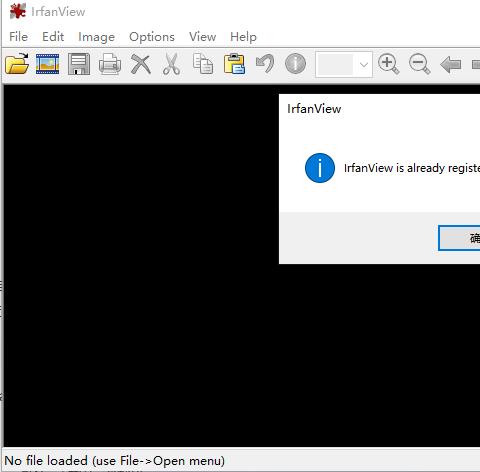Open the Options menu
This screenshot has width=480, height=472.
coord(152,37)
